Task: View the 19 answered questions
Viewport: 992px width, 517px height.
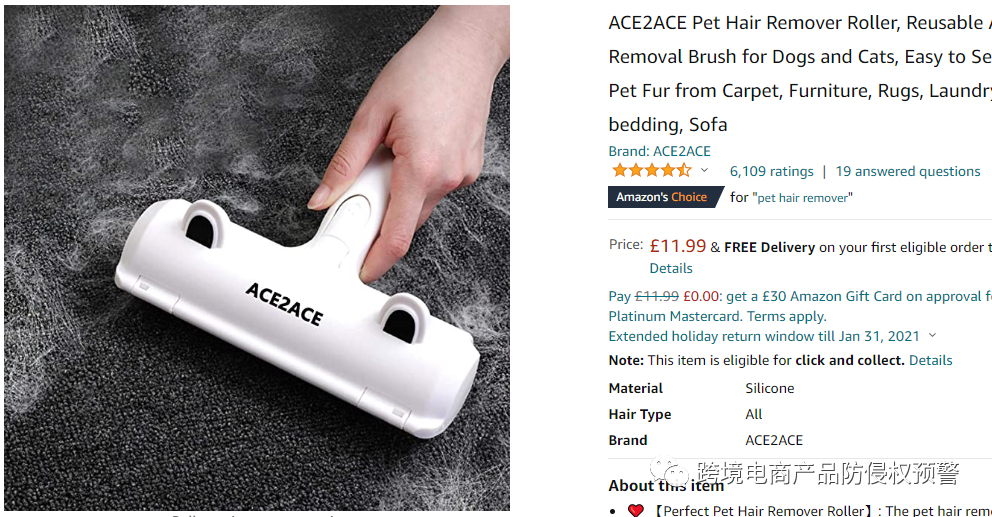Action: 908,171
